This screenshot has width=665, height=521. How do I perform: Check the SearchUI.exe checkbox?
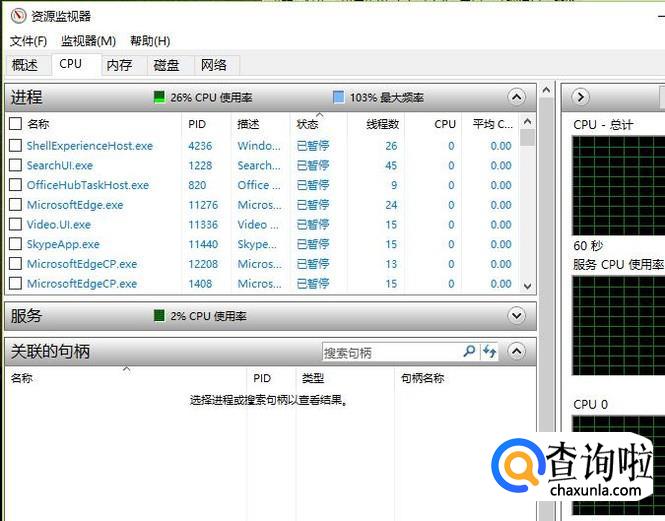point(15,165)
